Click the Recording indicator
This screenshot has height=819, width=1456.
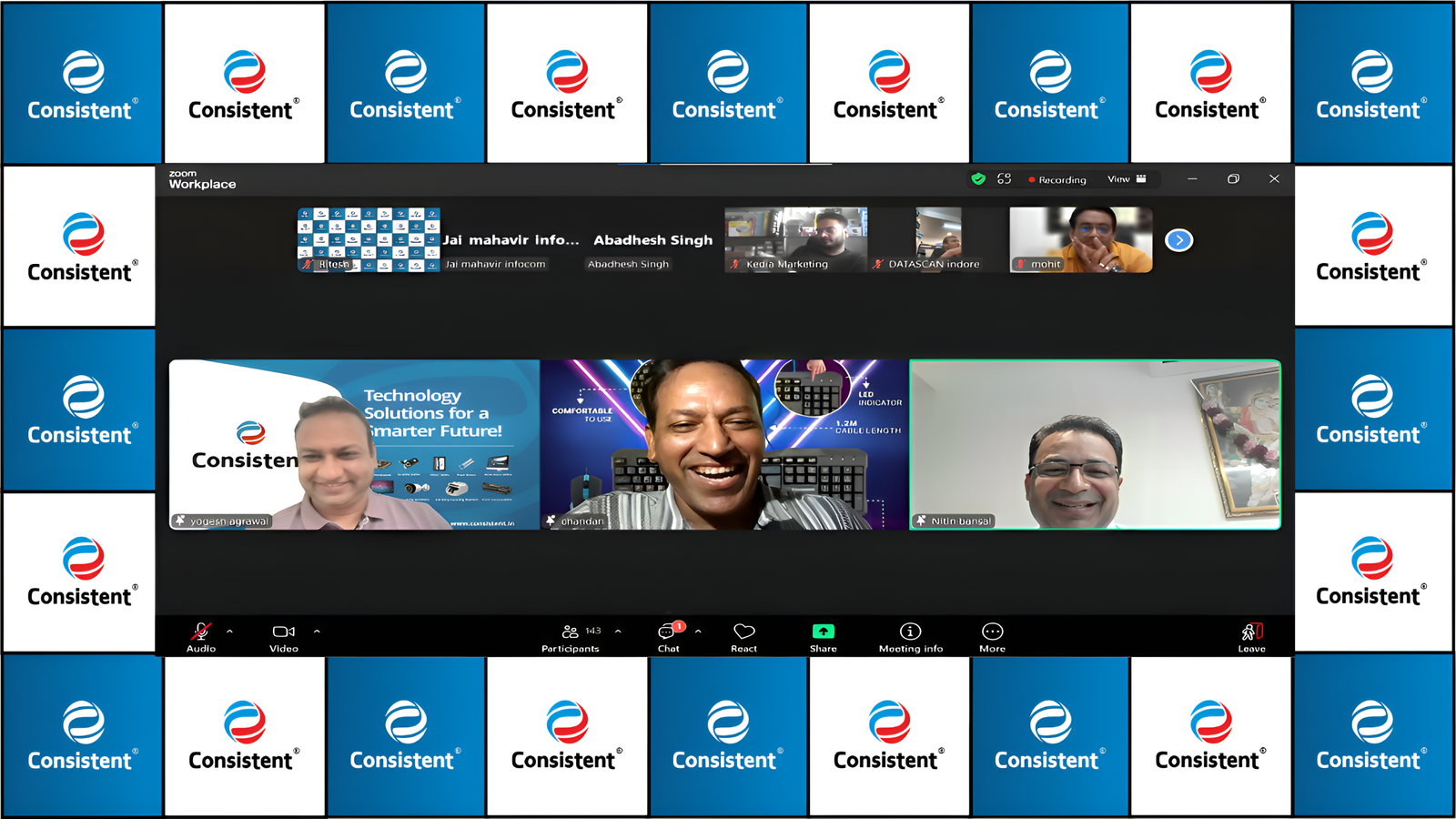1057,180
